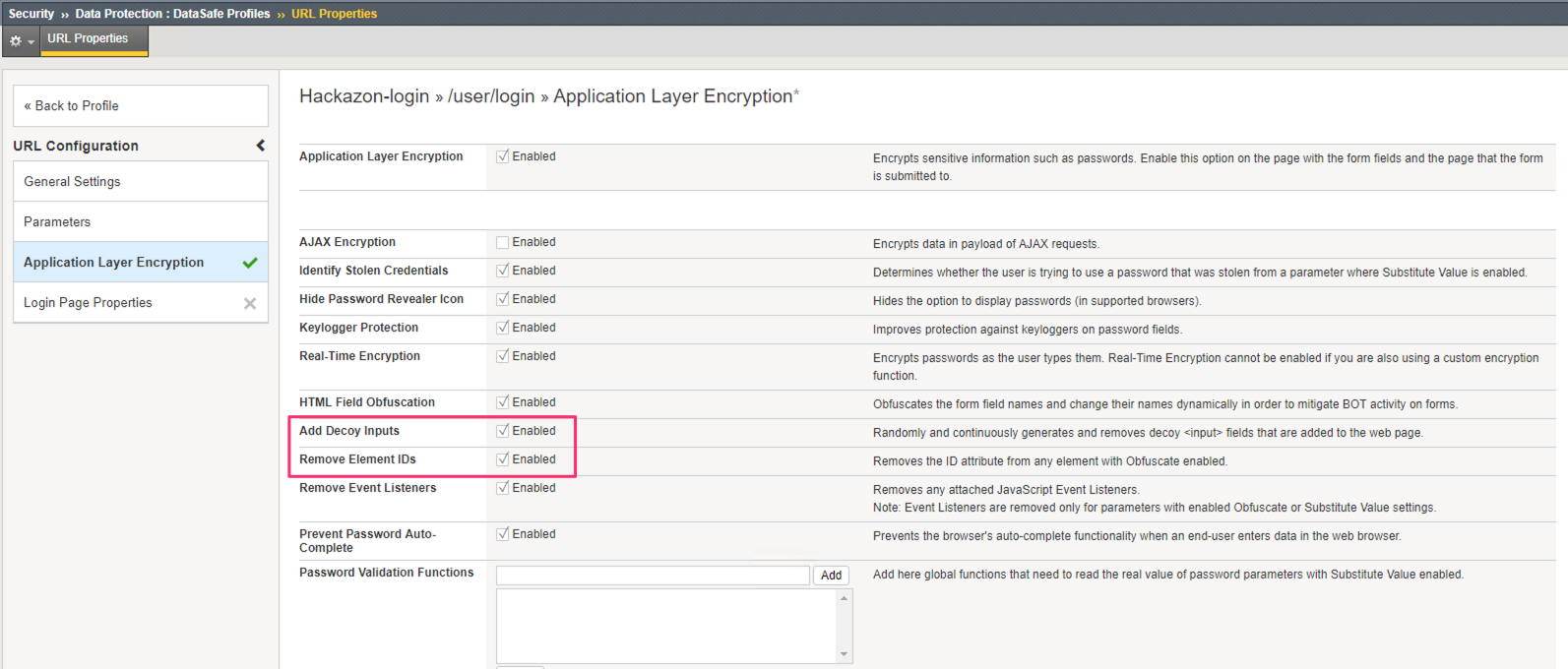The image size is (1568, 669).
Task: Enable the AJAX Encryption checkbox
Action: pyautogui.click(x=503, y=242)
